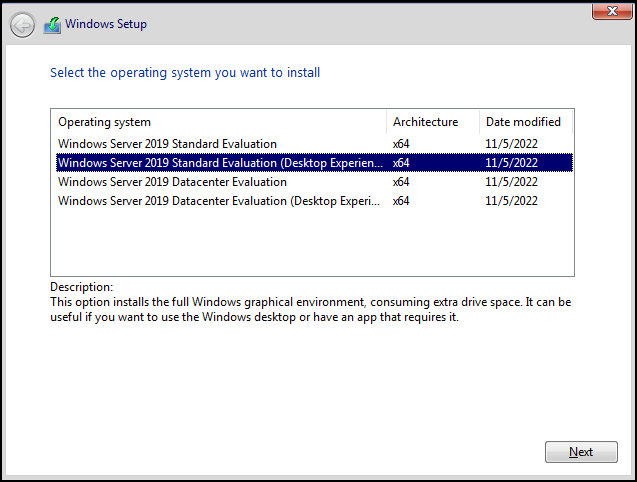Select Standard Evaluation (Desktop Experience) row
The height and width of the screenshot is (482, 637).
pyautogui.click(x=314, y=163)
